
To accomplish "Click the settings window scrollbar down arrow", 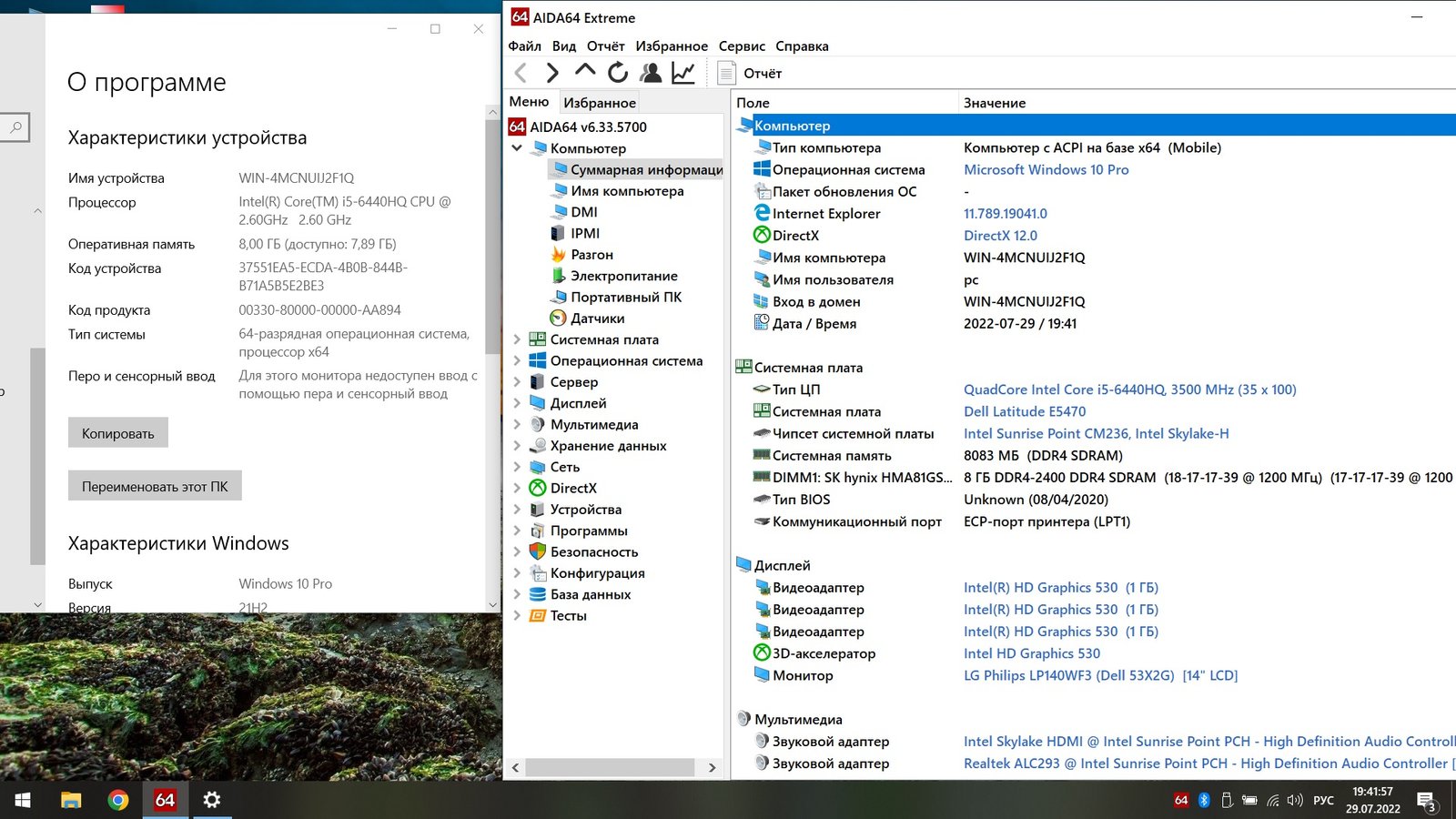I will 493,604.
